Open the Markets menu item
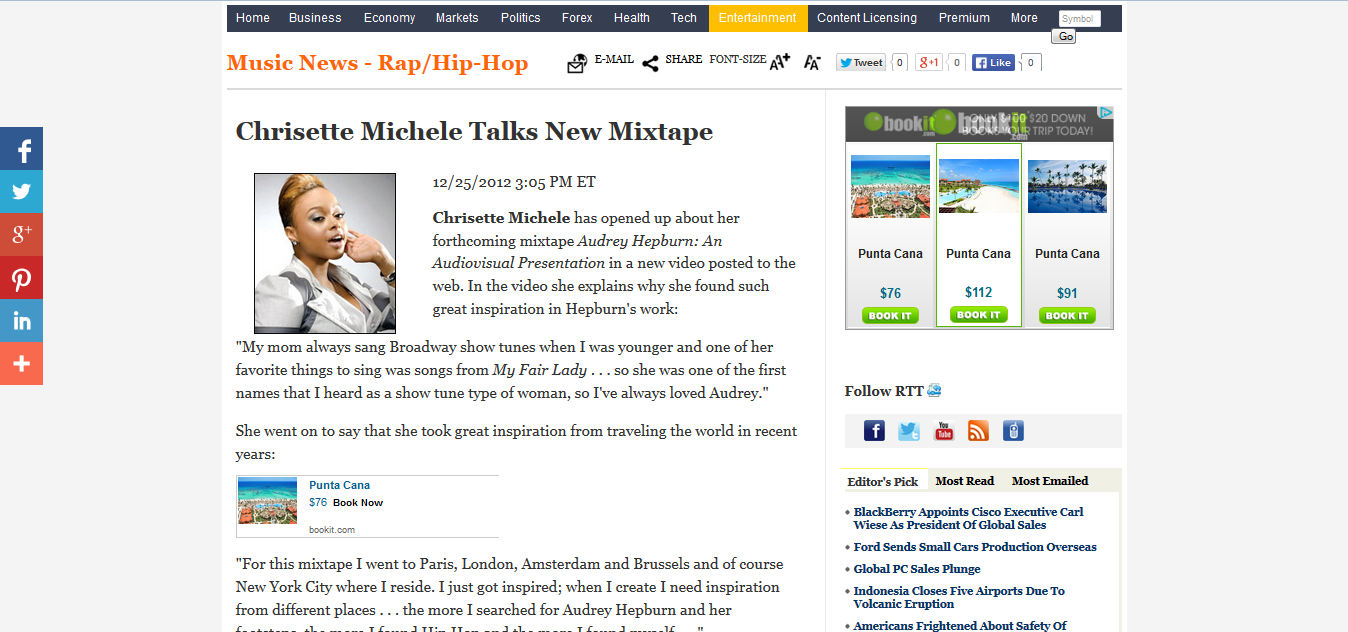The width and height of the screenshot is (1348, 632). (x=457, y=18)
